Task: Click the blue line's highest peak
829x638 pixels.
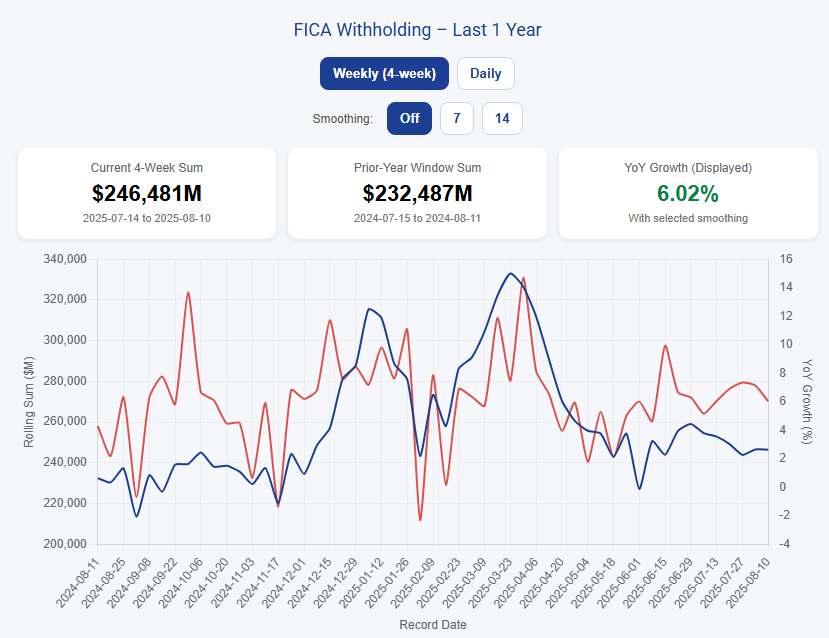Action: coord(511,273)
